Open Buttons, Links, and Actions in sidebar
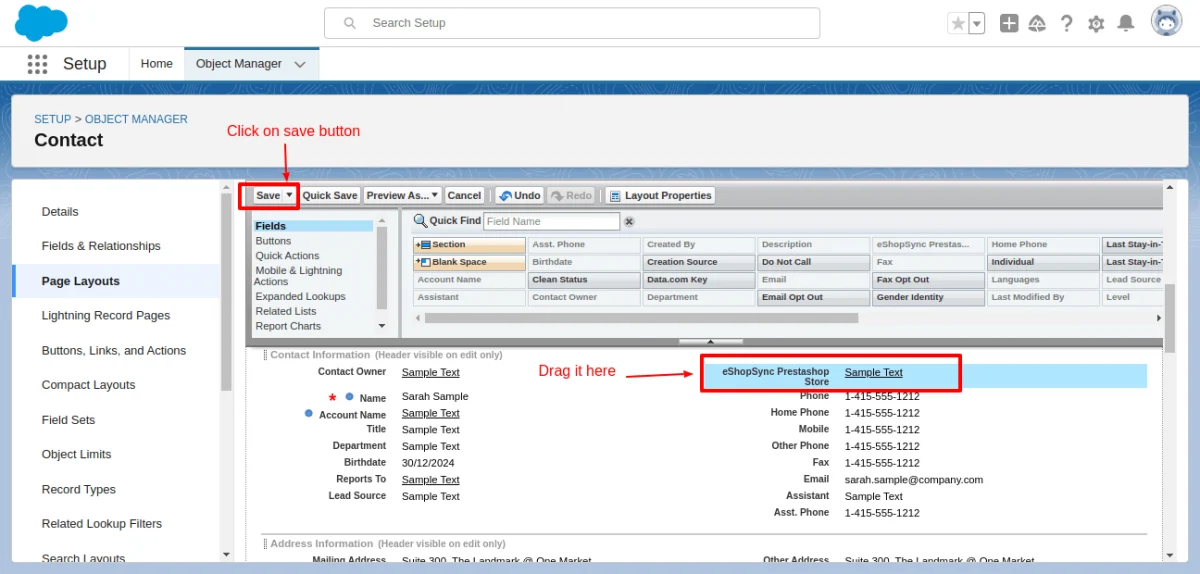The width and height of the screenshot is (1200, 574). click(116, 350)
